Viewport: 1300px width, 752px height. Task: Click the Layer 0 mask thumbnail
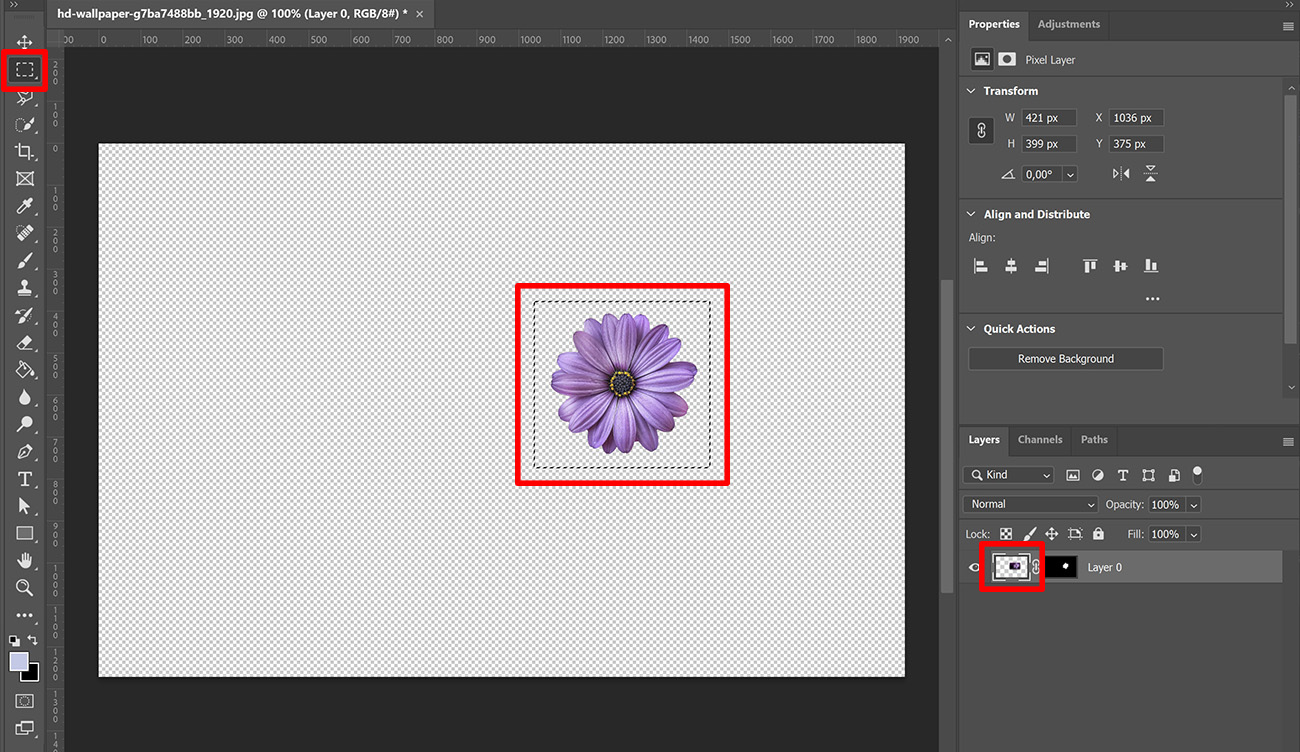point(1063,567)
